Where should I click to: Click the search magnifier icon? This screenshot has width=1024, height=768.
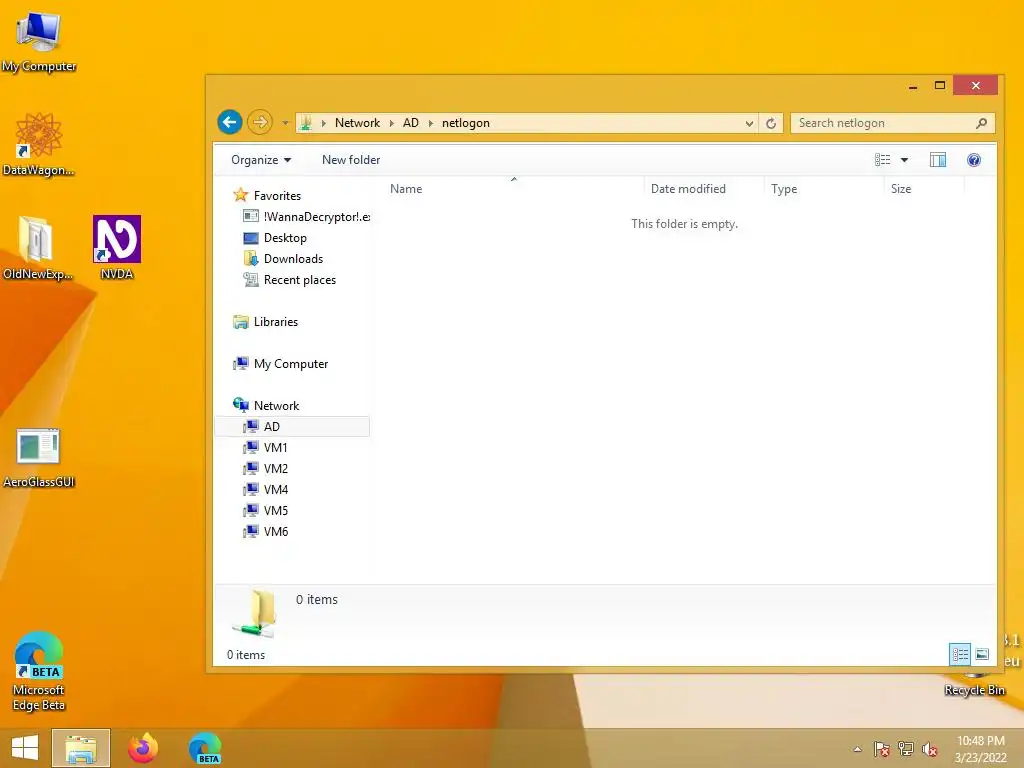[981, 123]
